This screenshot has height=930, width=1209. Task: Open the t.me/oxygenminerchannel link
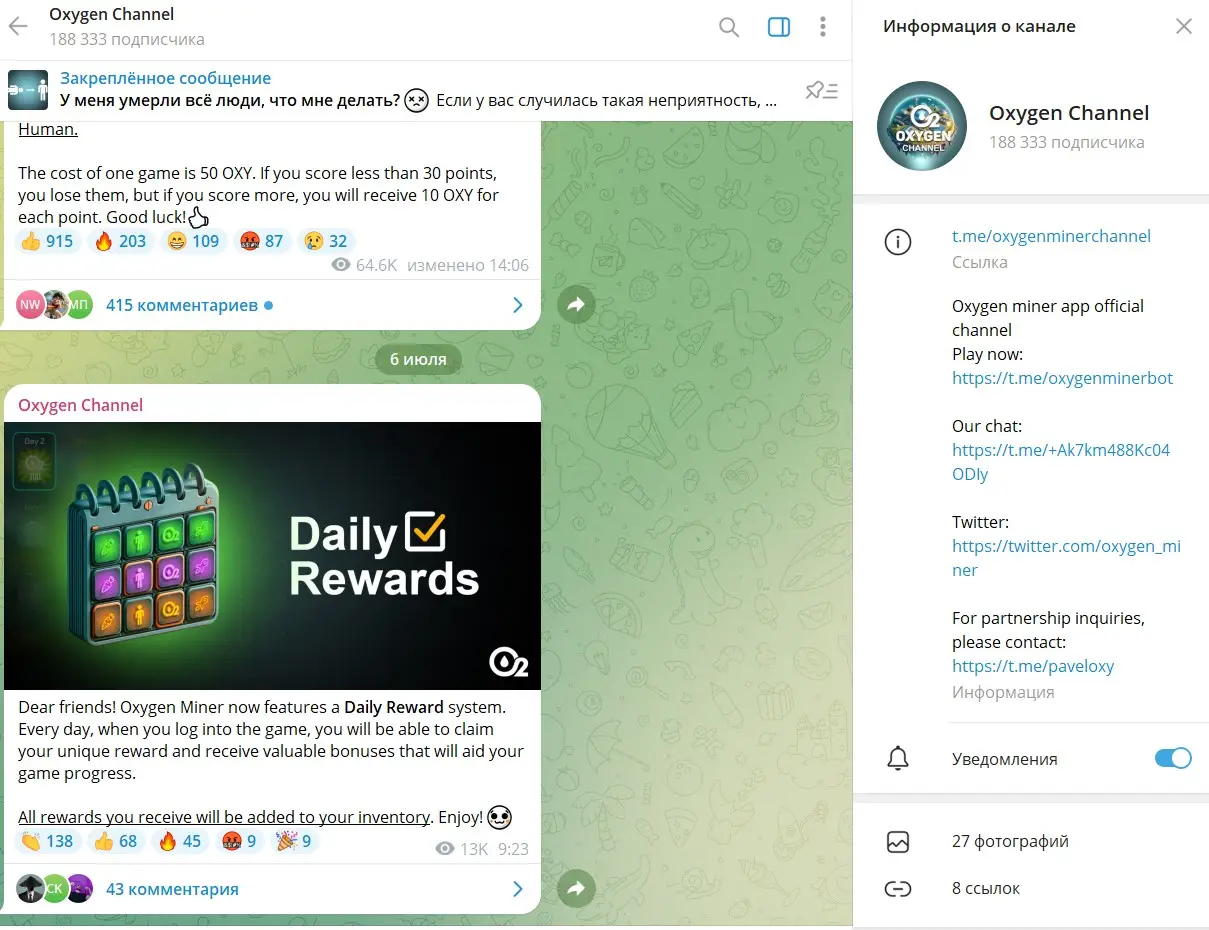coord(1051,236)
